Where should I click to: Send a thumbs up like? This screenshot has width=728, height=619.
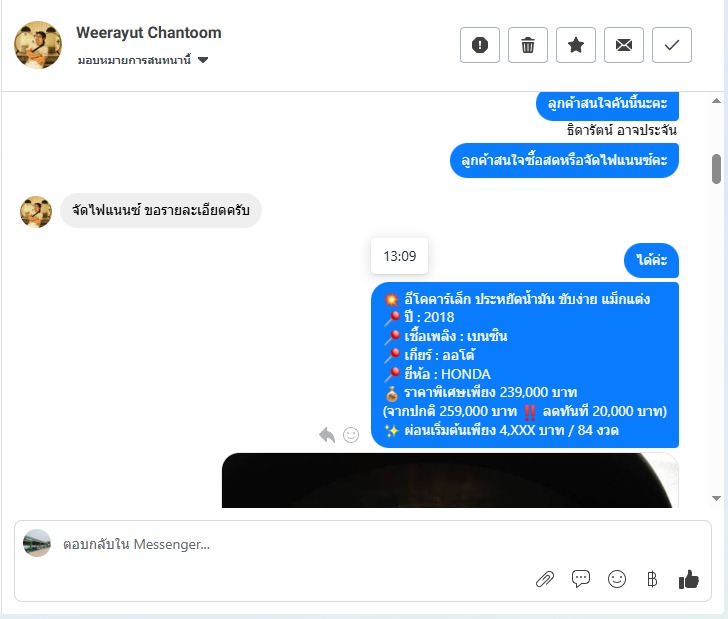click(x=689, y=579)
